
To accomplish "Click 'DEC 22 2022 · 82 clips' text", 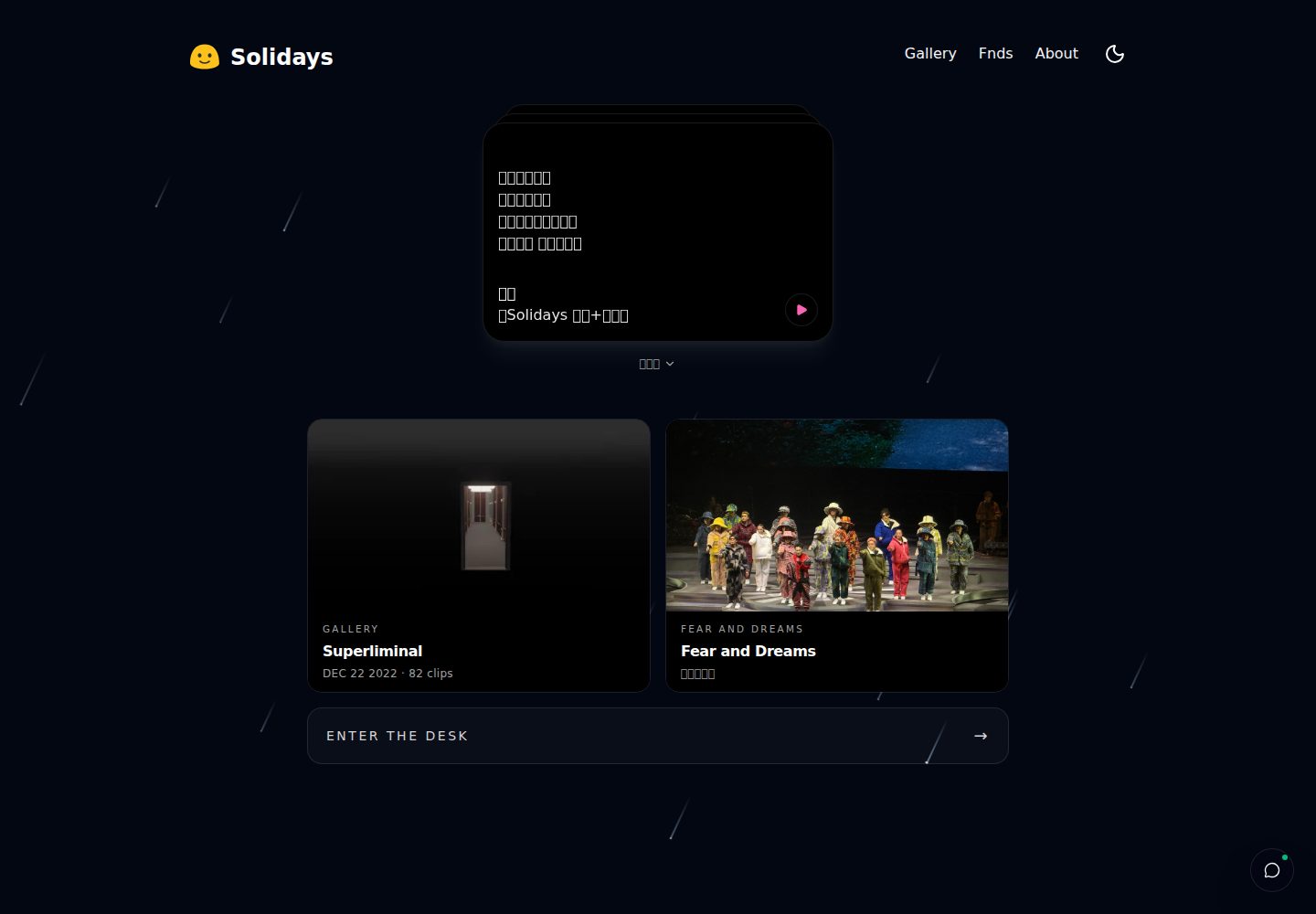I will 387,674.
